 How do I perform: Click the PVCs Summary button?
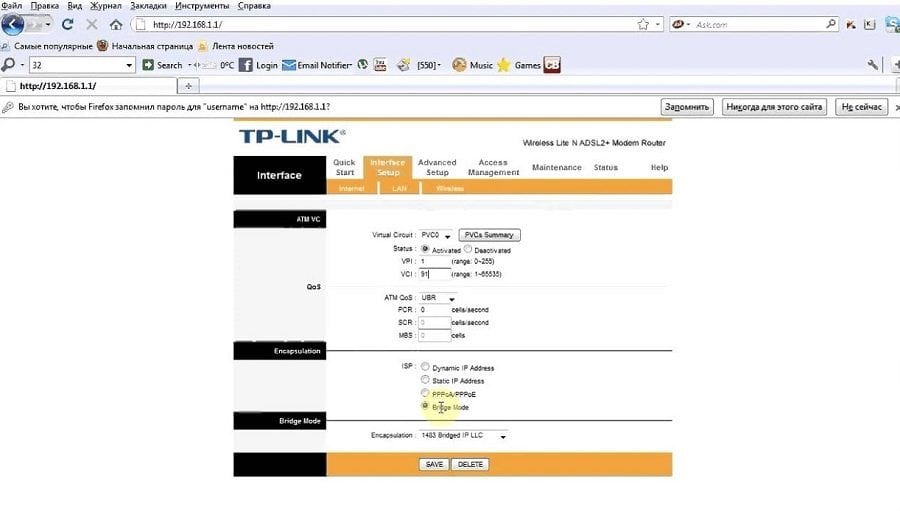point(489,235)
